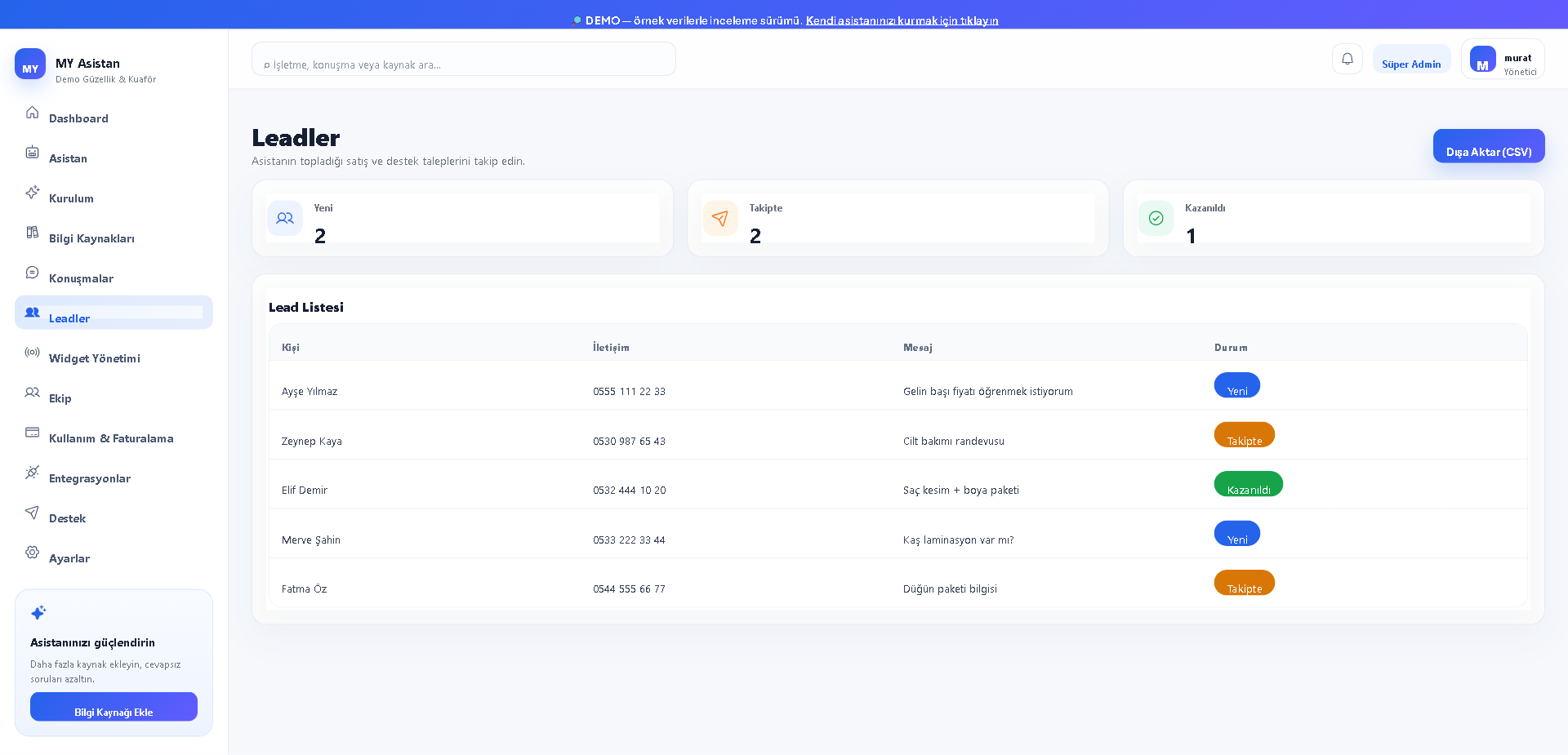This screenshot has width=1568, height=755.
Task: Select the Leadler sidebar item
Action: (x=114, y=313)
